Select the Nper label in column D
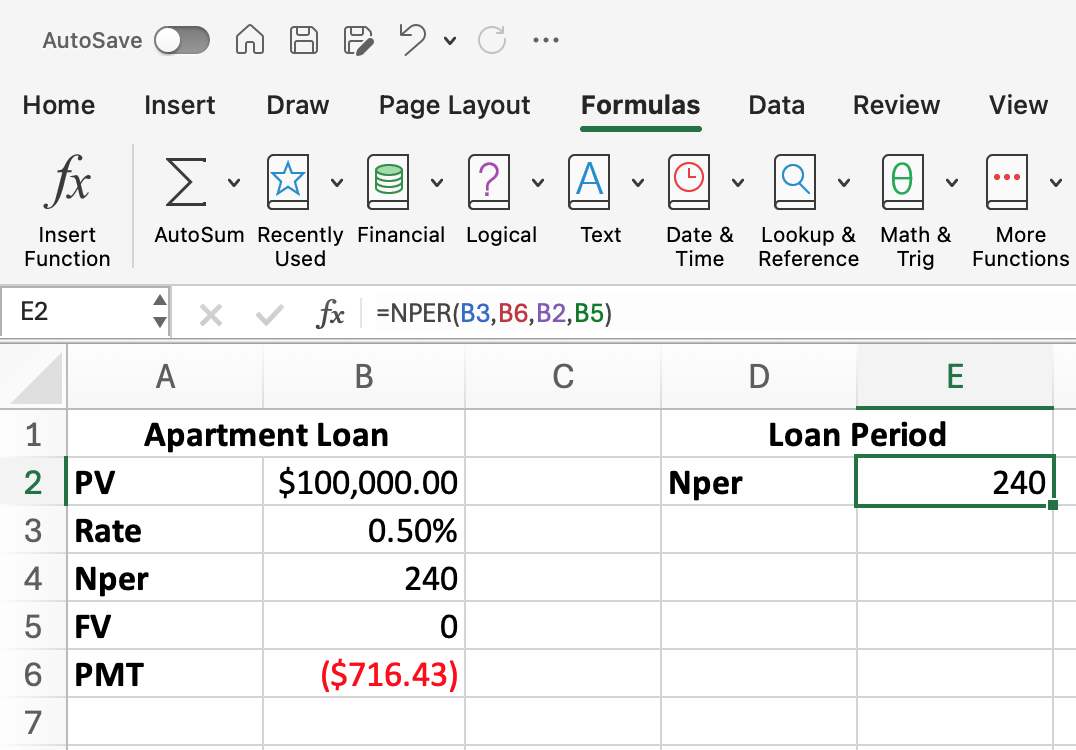This screenshot has width=1076, height=750. coord(759,482)
